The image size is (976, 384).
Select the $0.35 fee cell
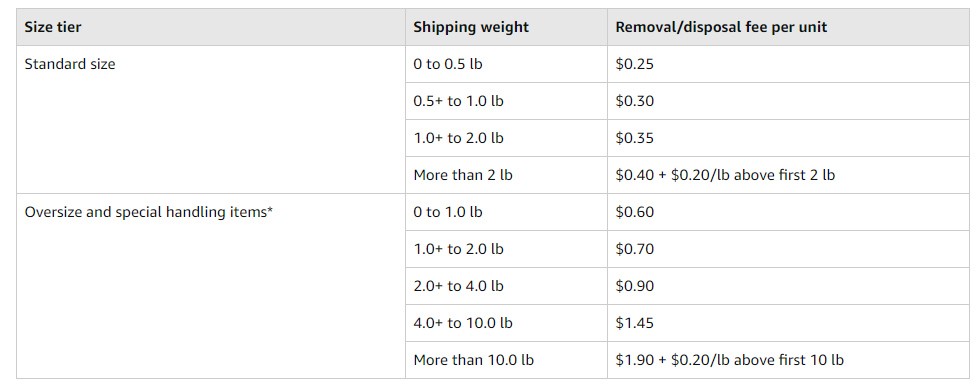point(788,138)
